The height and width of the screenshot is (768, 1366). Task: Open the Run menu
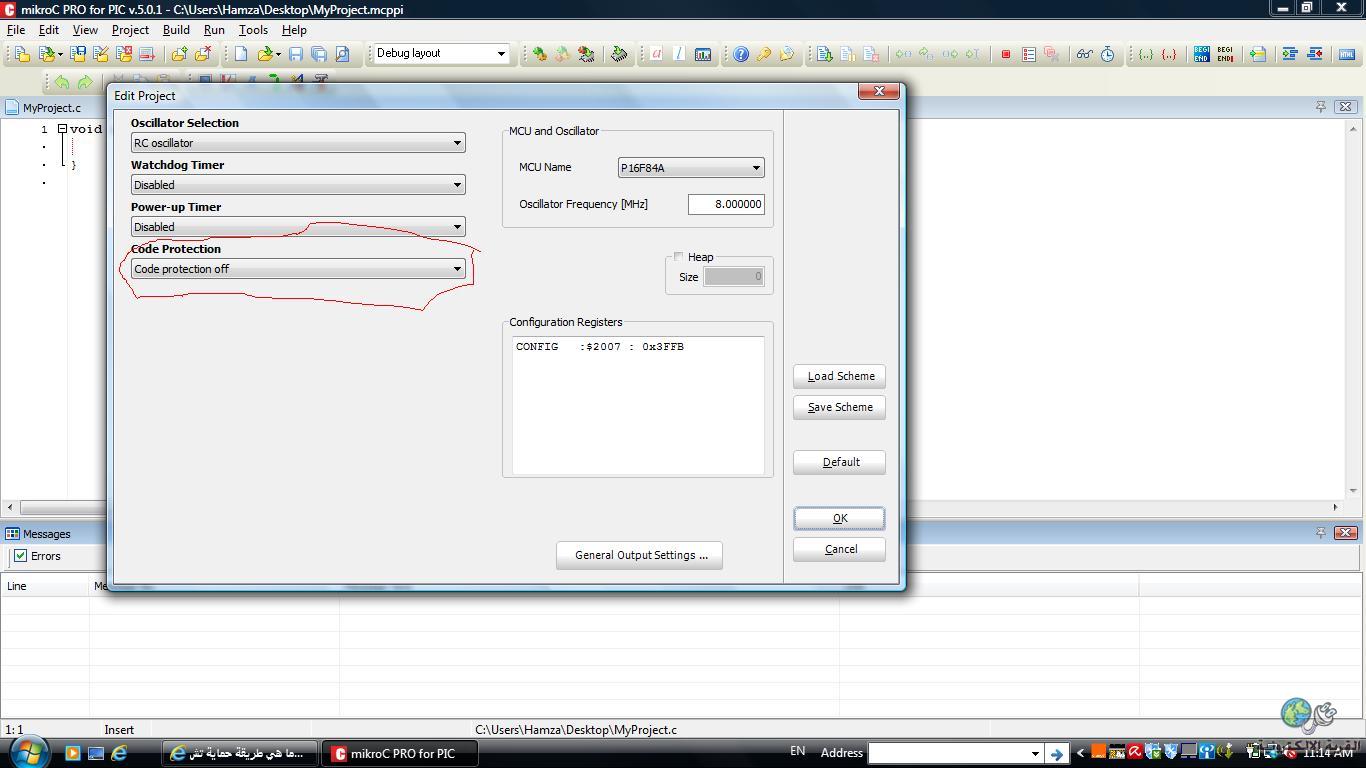[x=214, y=30]
